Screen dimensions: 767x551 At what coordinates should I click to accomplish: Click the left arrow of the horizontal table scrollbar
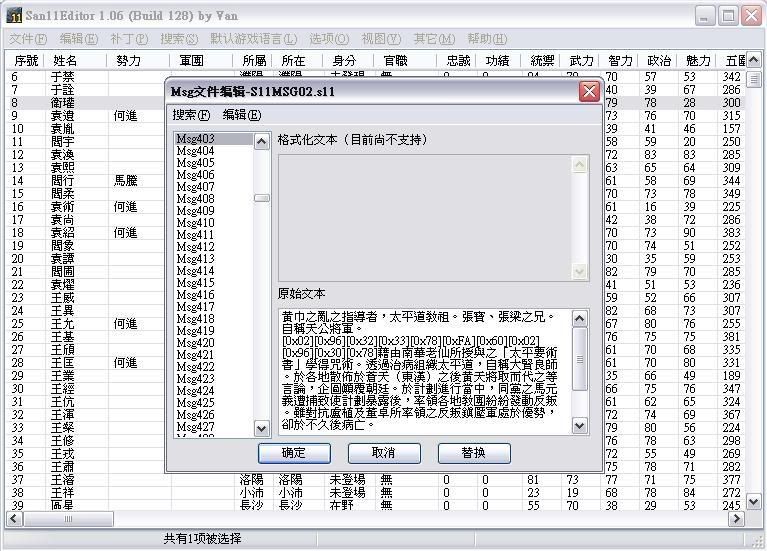point(13,519)
